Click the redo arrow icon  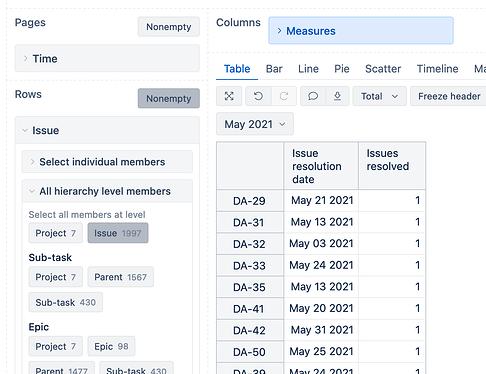click(284, 96)
